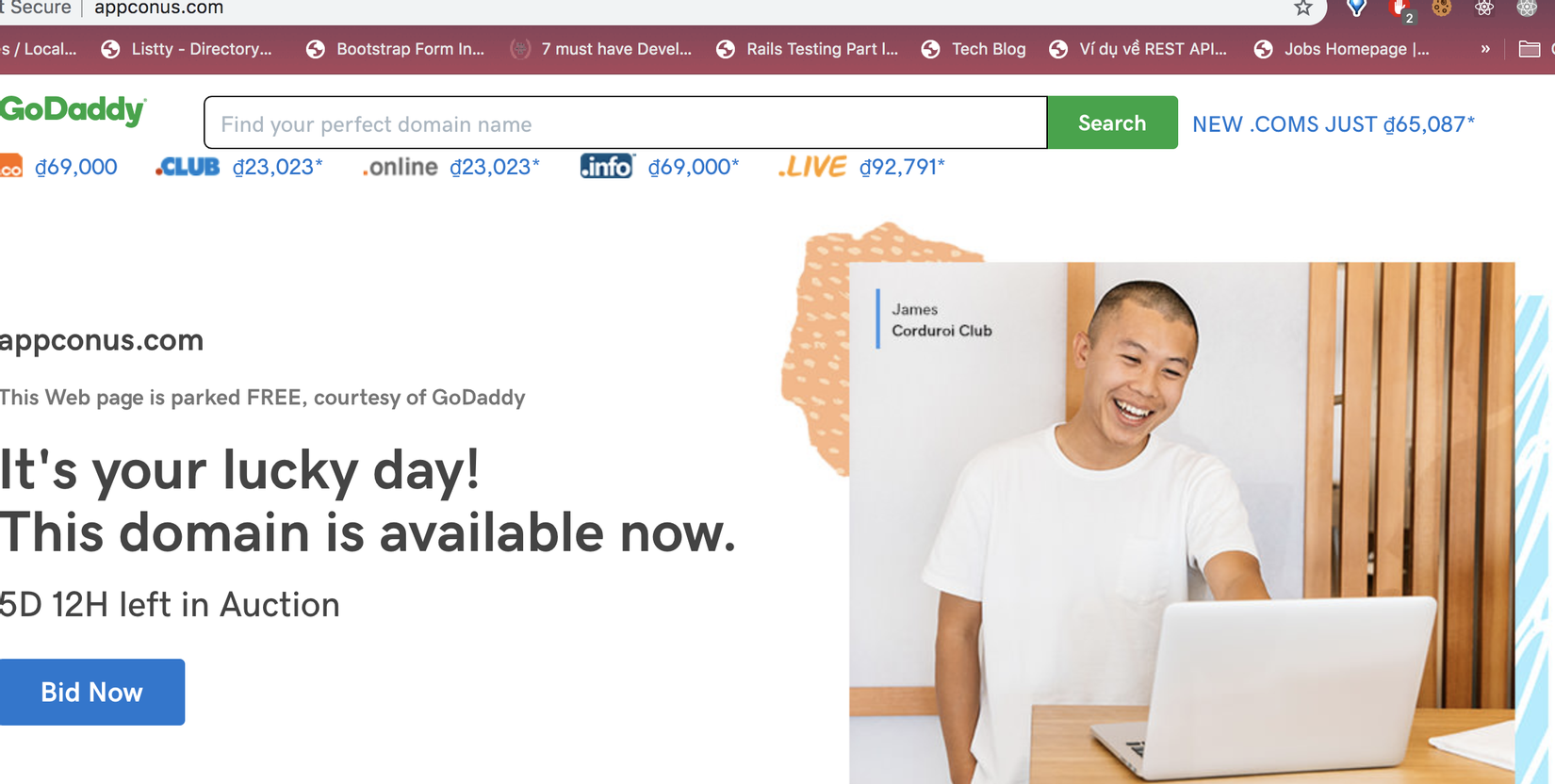
Task: Open the GoDaddy logo home link
Action: (x=73, y=110)
